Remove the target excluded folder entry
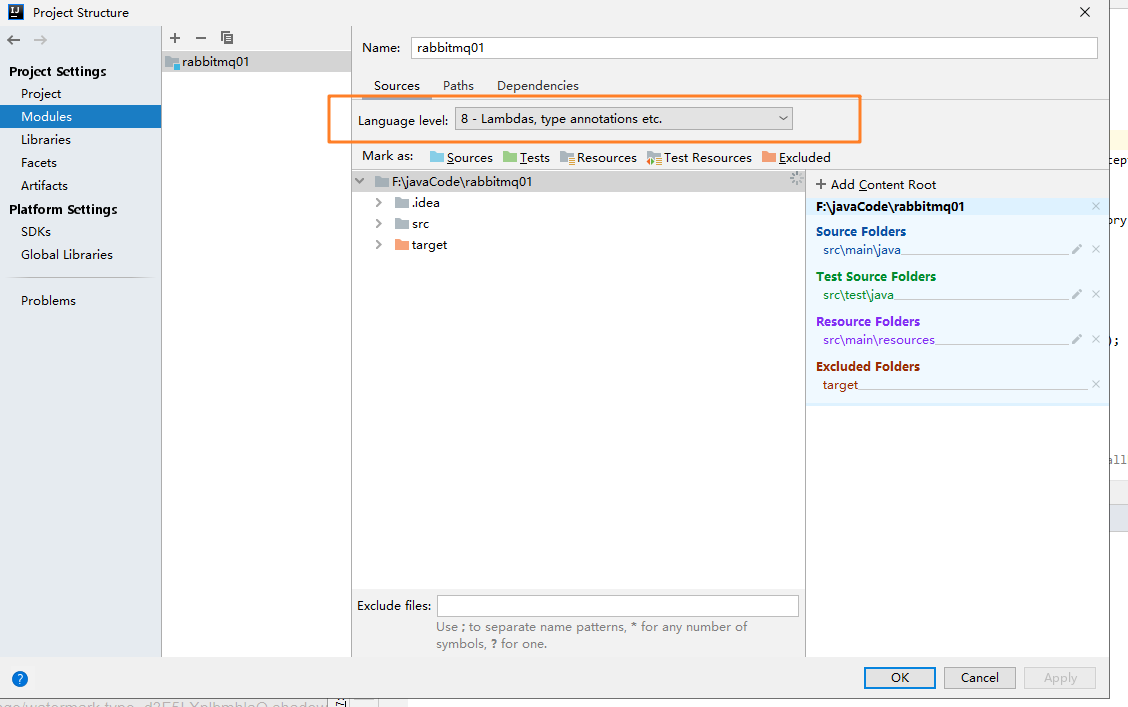Screen dimensions: 1128x707 tap(1095, 384)
